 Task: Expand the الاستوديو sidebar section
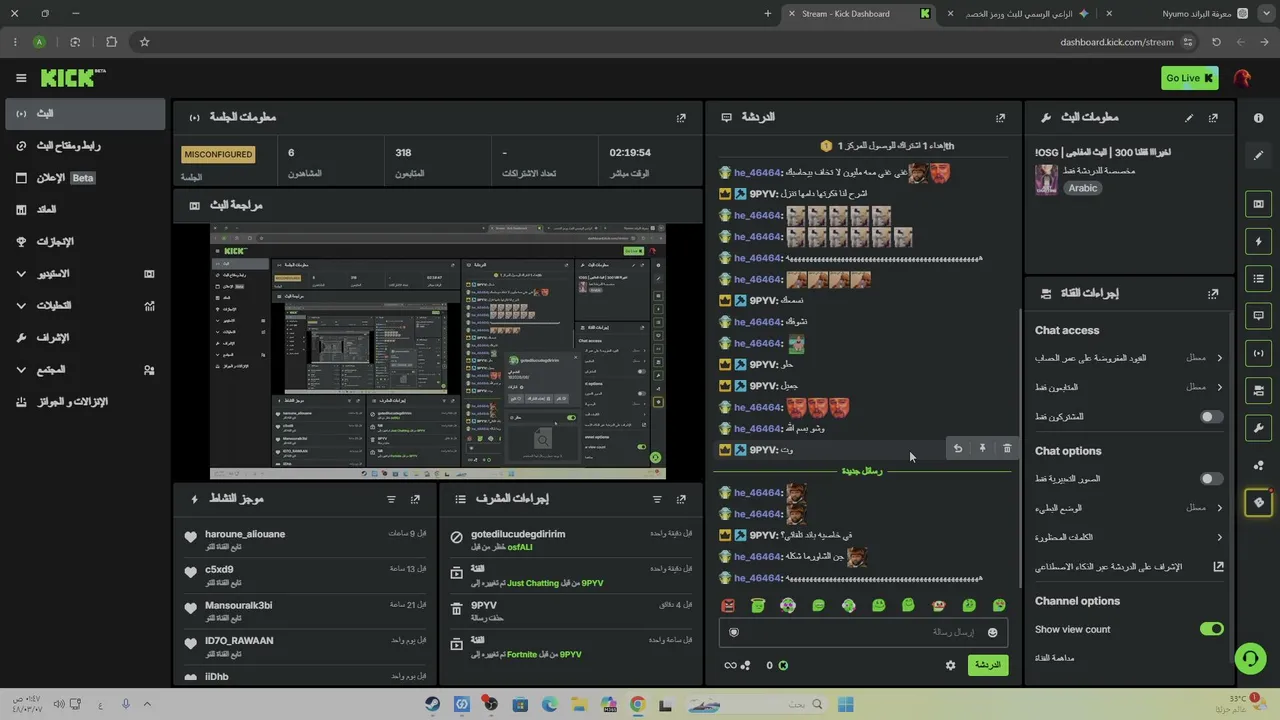click(x=84, y=274)
